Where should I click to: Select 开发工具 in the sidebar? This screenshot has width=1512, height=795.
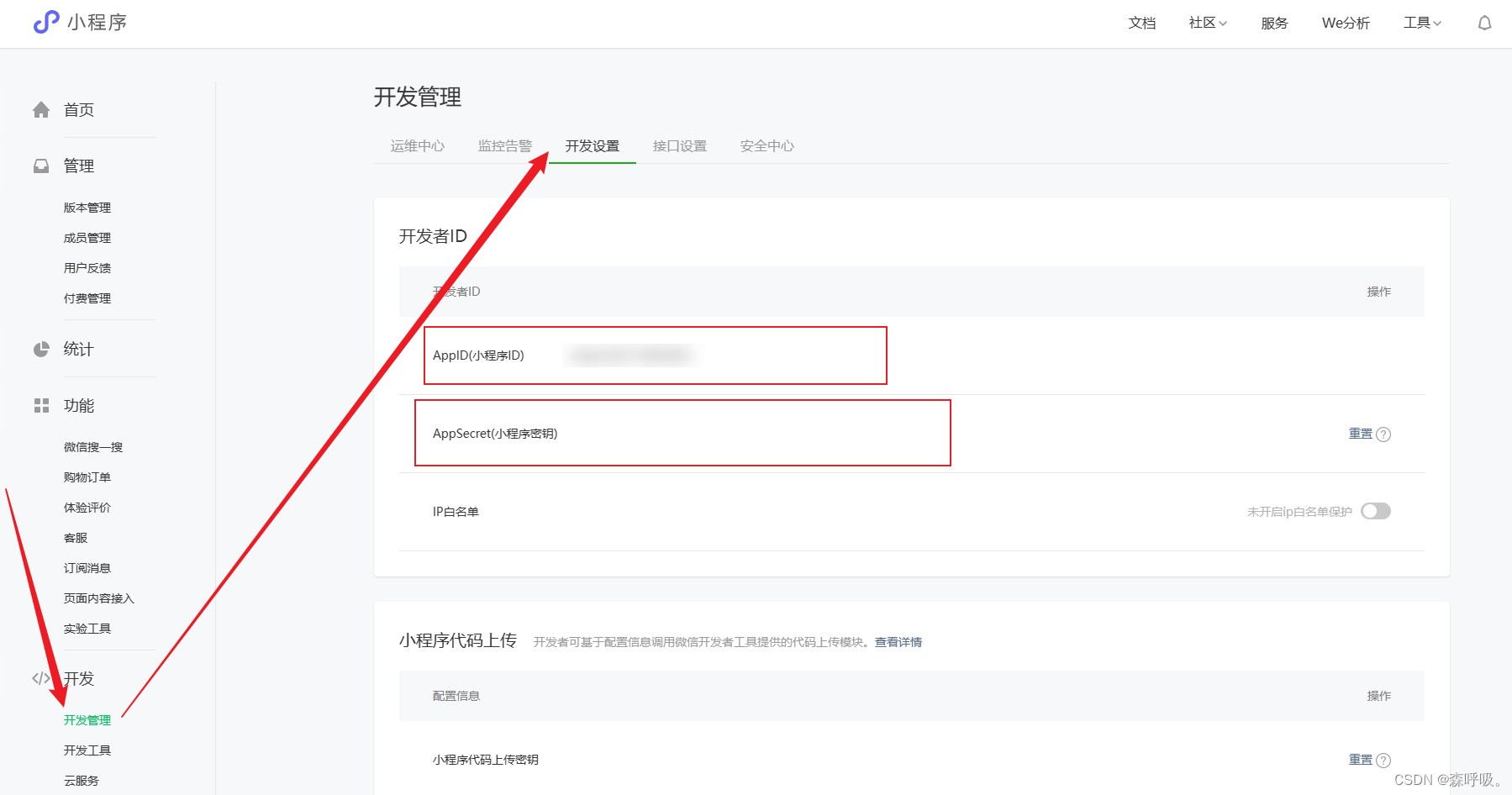coord(87,750)
